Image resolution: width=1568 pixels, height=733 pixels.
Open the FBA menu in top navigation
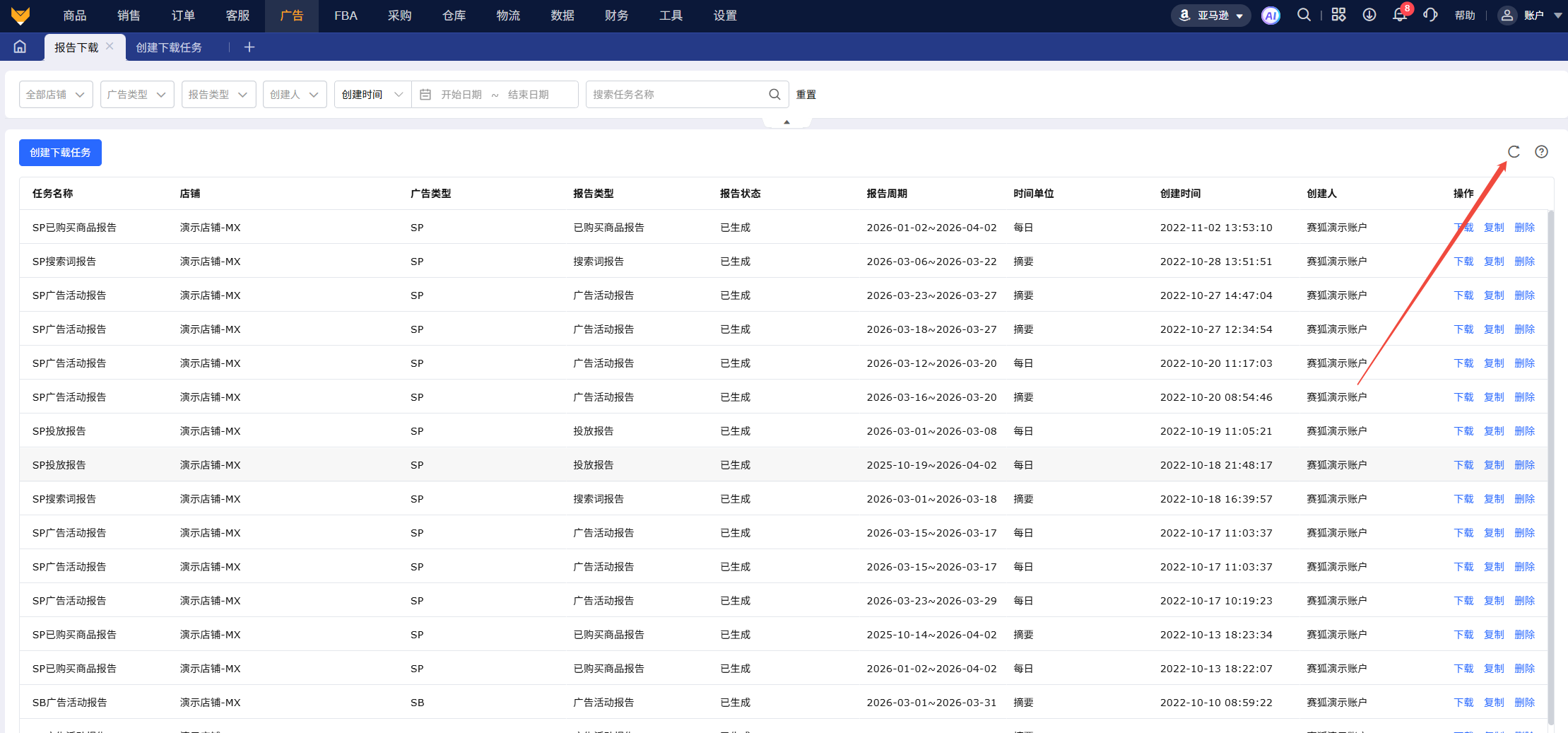[x=346, y=16]
